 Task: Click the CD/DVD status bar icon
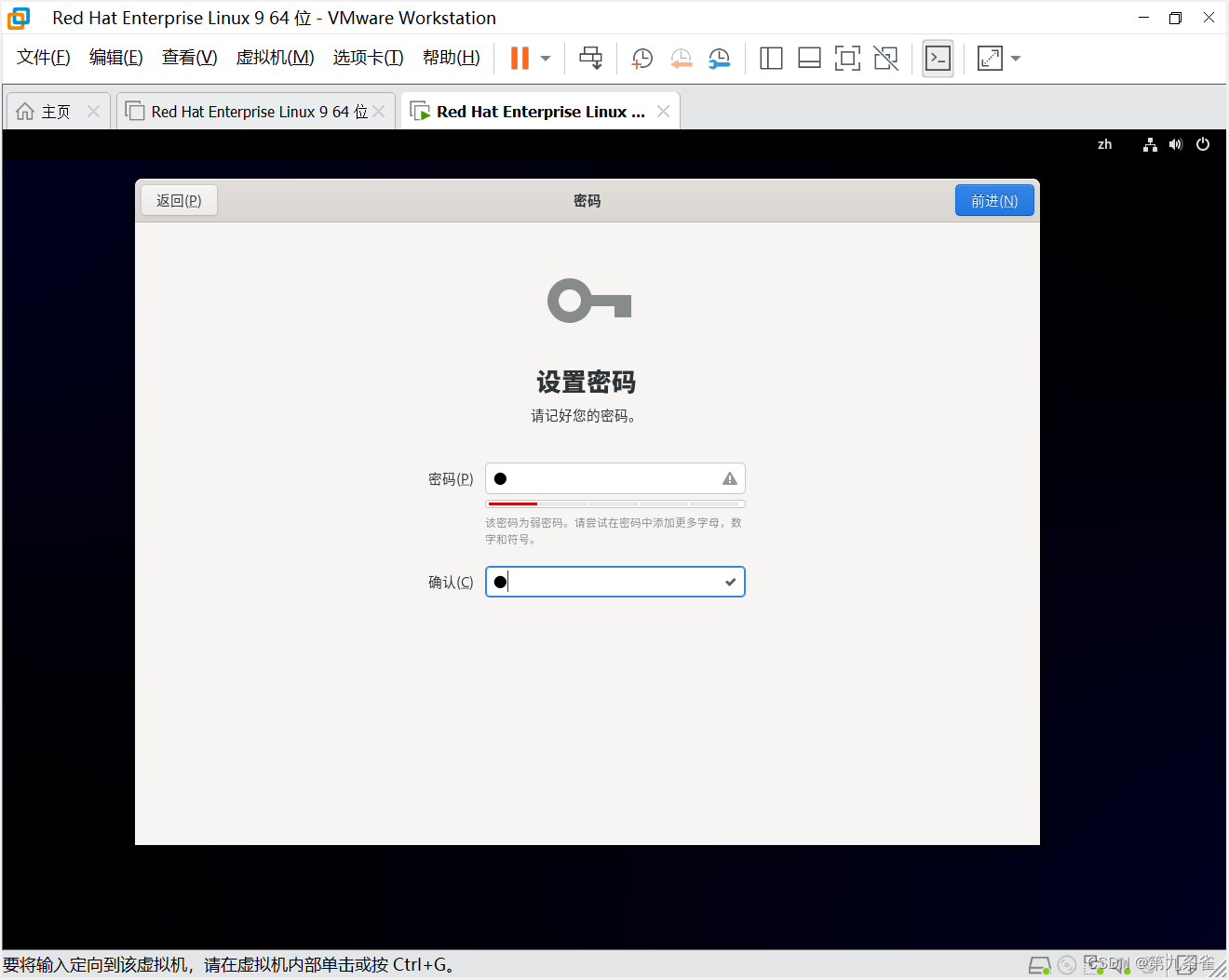tap(1067, 965)
